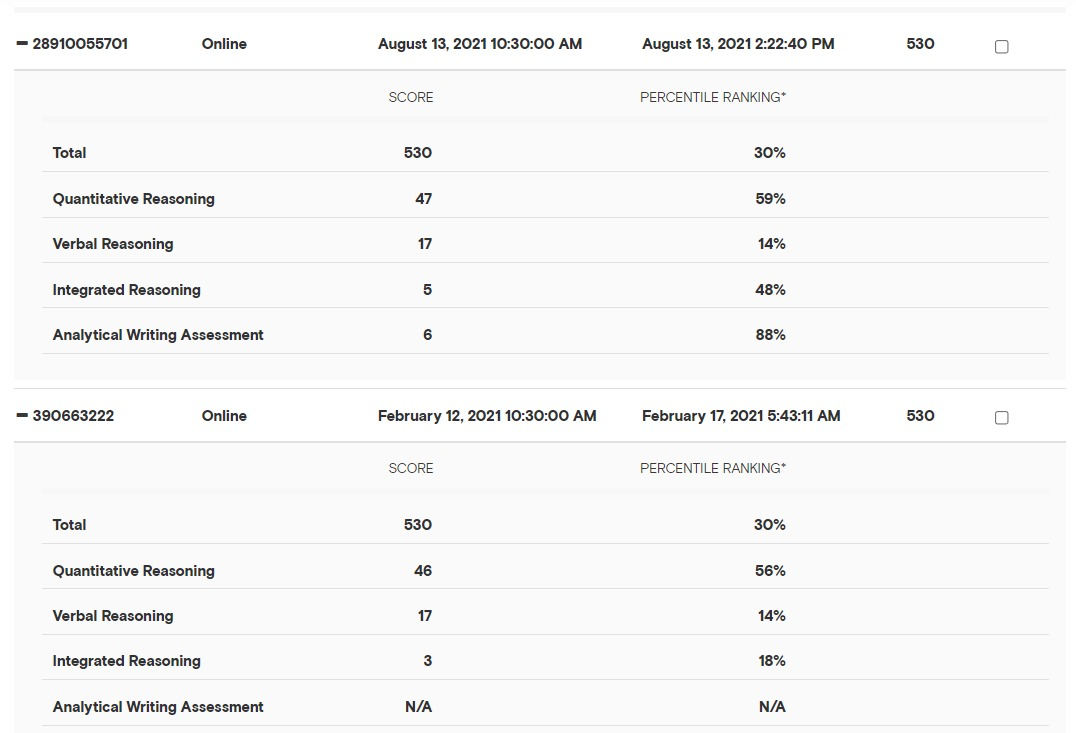The height and width of the screenshot is (733, 1076).
Task: Click the SCORE header in the first exam
Action: pos(411,97)
